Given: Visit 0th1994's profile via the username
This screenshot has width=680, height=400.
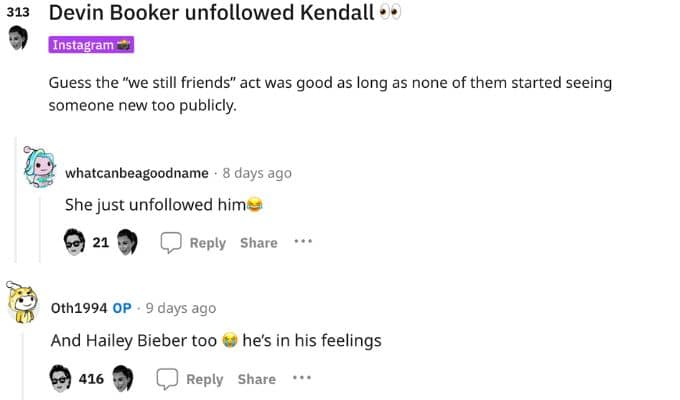Looking at the screenshot, I should 78,308.
